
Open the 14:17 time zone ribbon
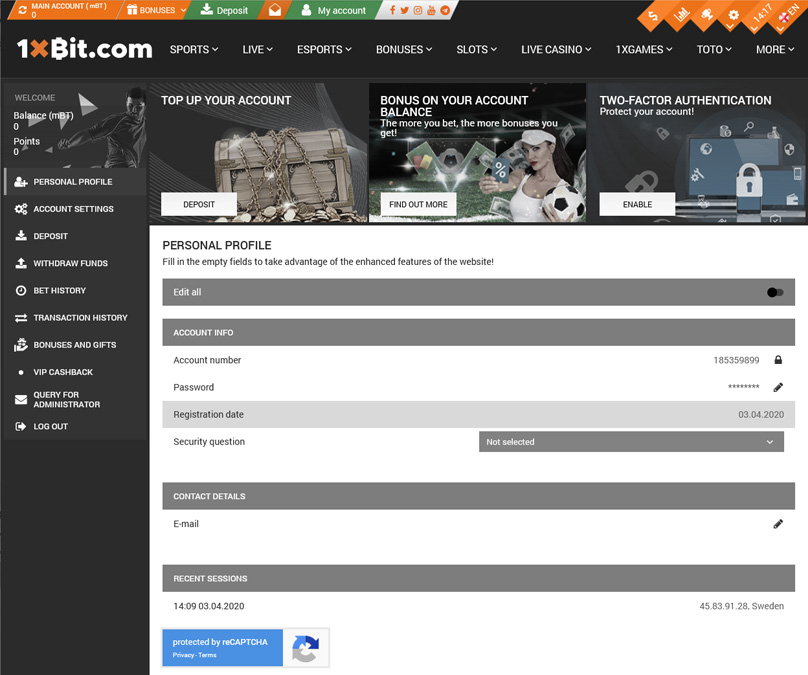tap(761, 14)
